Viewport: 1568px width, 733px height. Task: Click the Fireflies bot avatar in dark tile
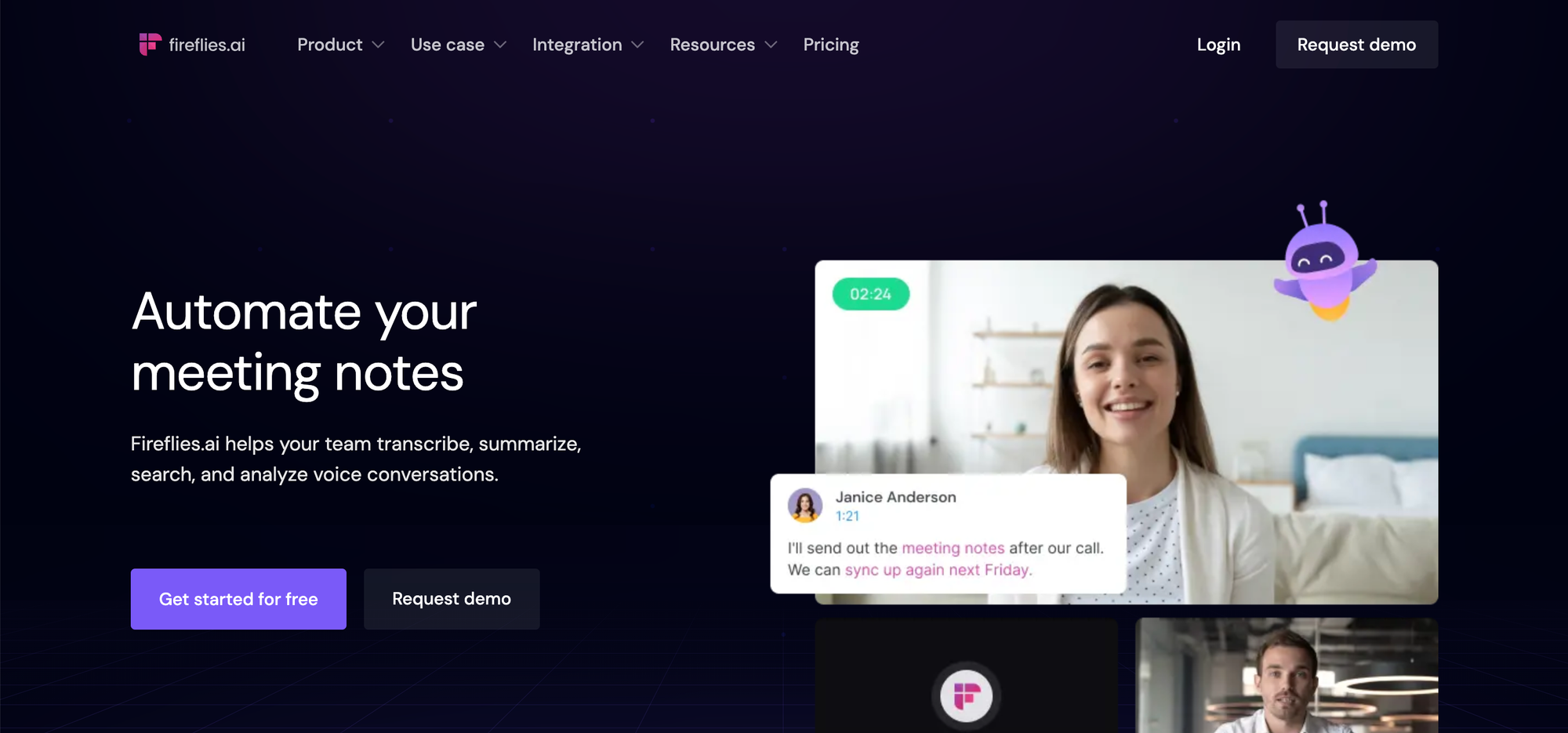[966, 695]
